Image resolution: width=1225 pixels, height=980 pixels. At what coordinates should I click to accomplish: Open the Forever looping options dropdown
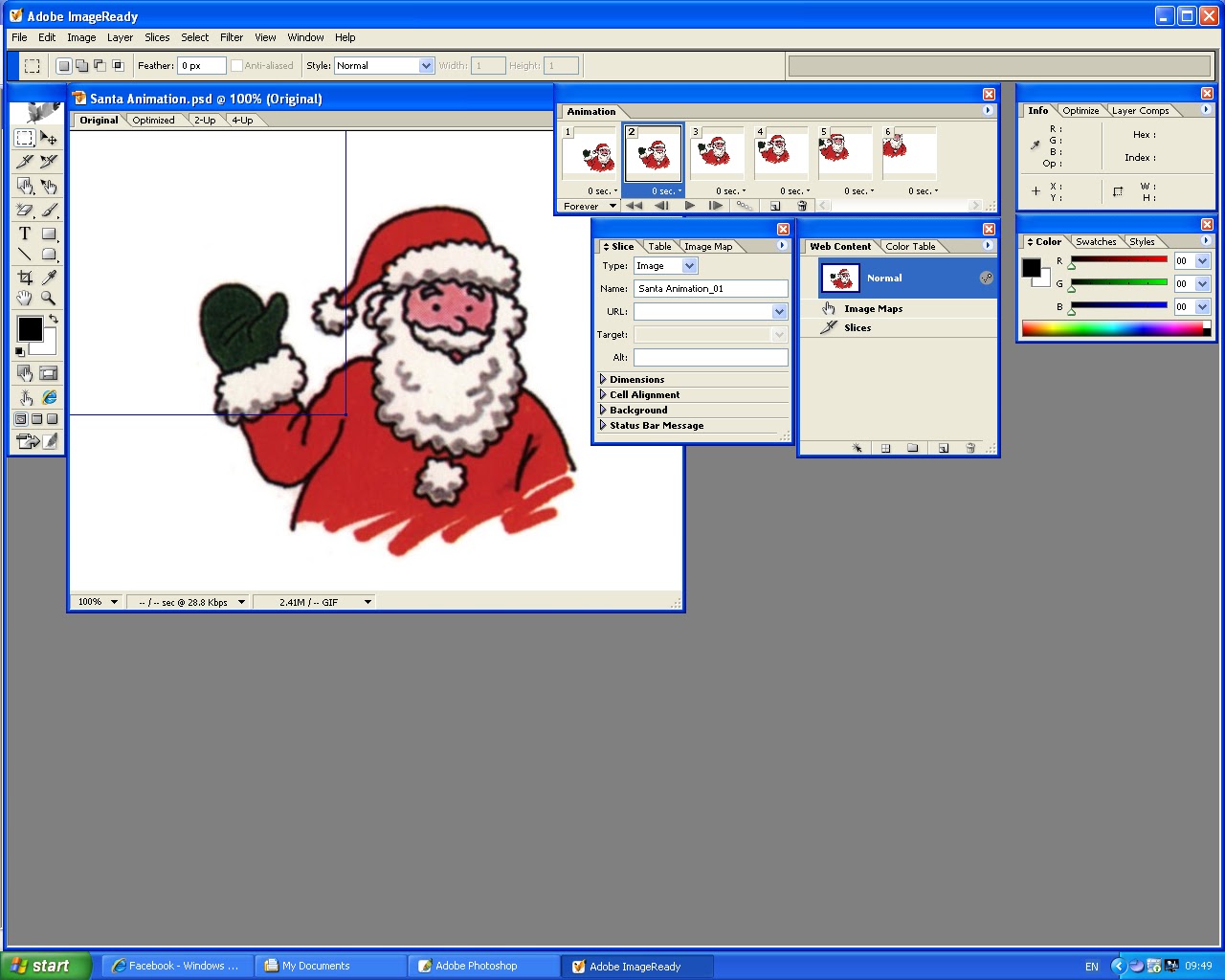(590, 206)
